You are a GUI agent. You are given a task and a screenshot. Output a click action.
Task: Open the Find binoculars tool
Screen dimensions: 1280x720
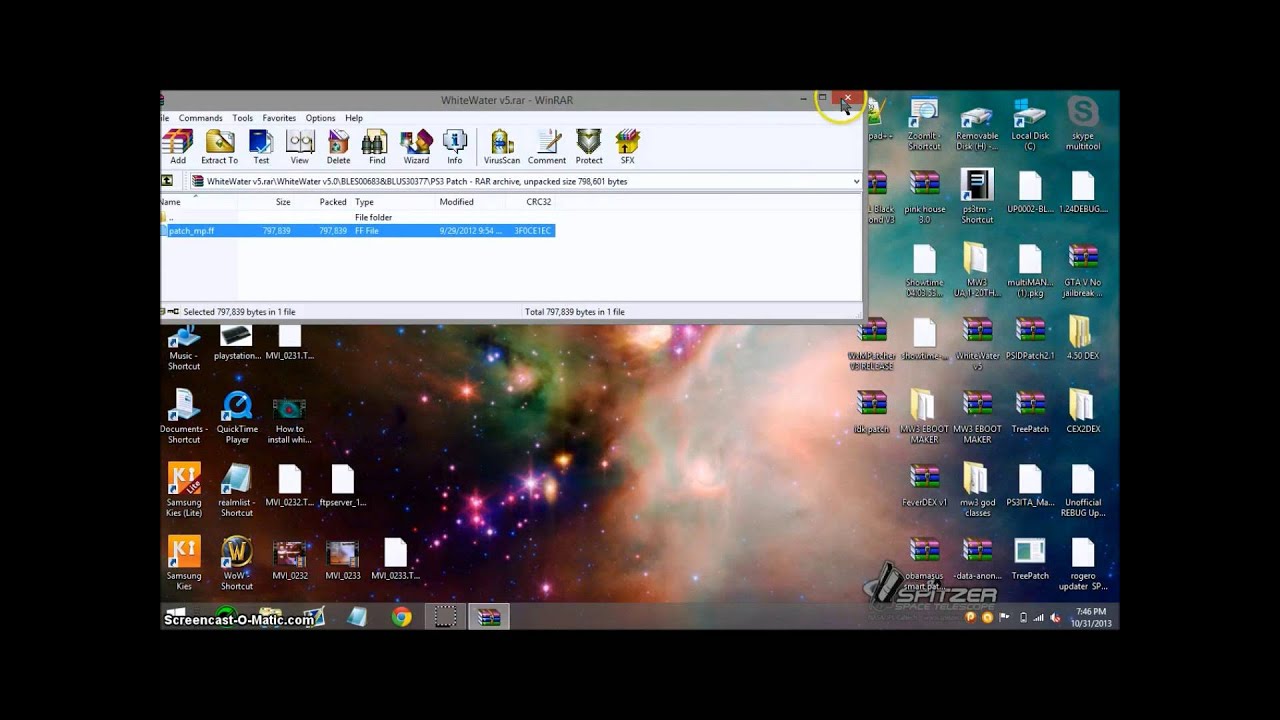tap(376, 147)
